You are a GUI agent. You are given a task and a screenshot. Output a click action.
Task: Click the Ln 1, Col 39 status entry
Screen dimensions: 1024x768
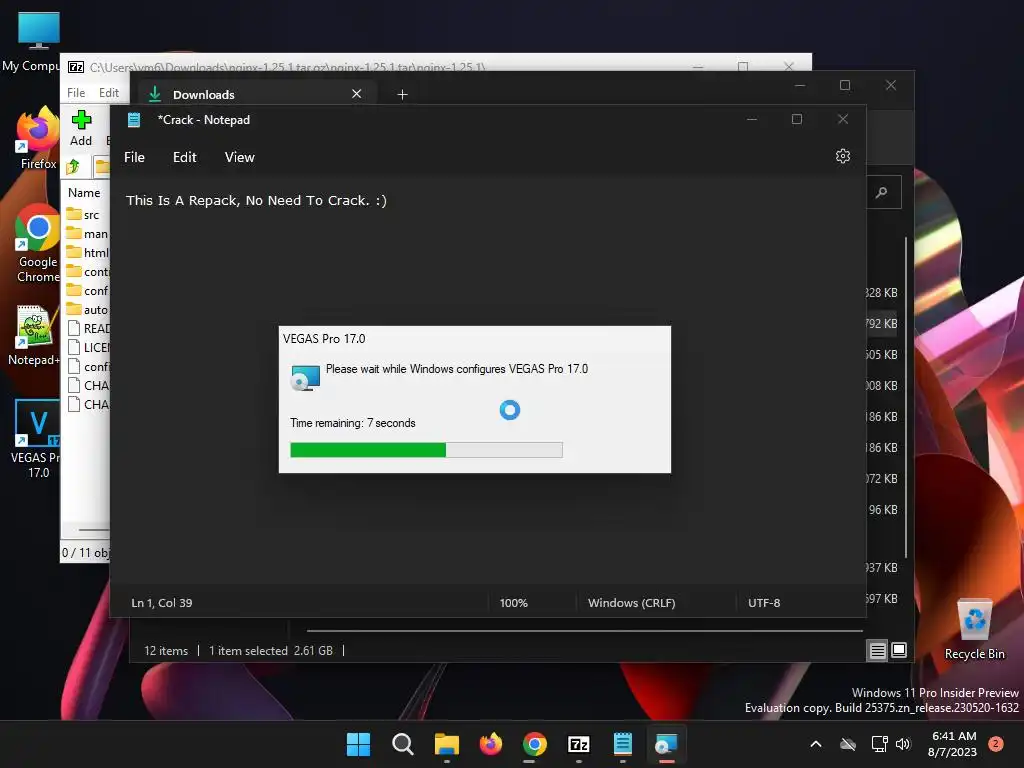coord(161,603)
